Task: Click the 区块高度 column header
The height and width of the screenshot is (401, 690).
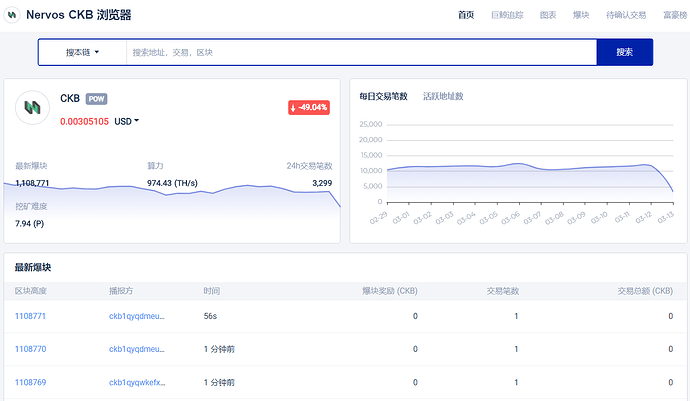Action: pos(31,291)
